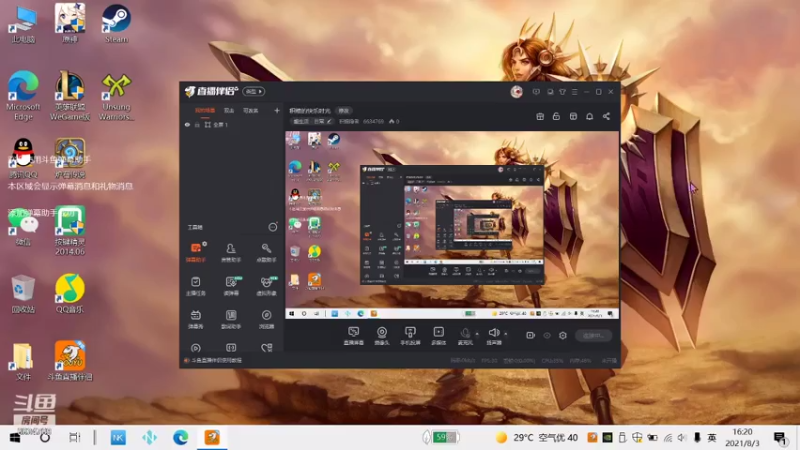Image resolution: width=800 pixels, height=450 pixels.
Task: Open the notification center icon in taskbar
Action: pyautogui.click(x=780, y=437)
